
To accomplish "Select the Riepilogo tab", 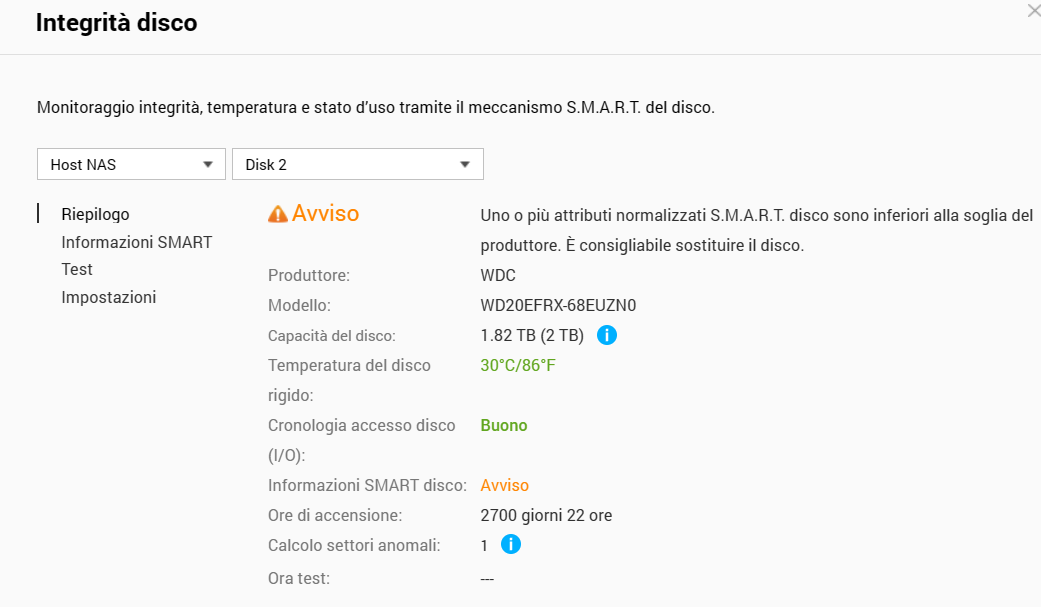I will coord(95,214).
